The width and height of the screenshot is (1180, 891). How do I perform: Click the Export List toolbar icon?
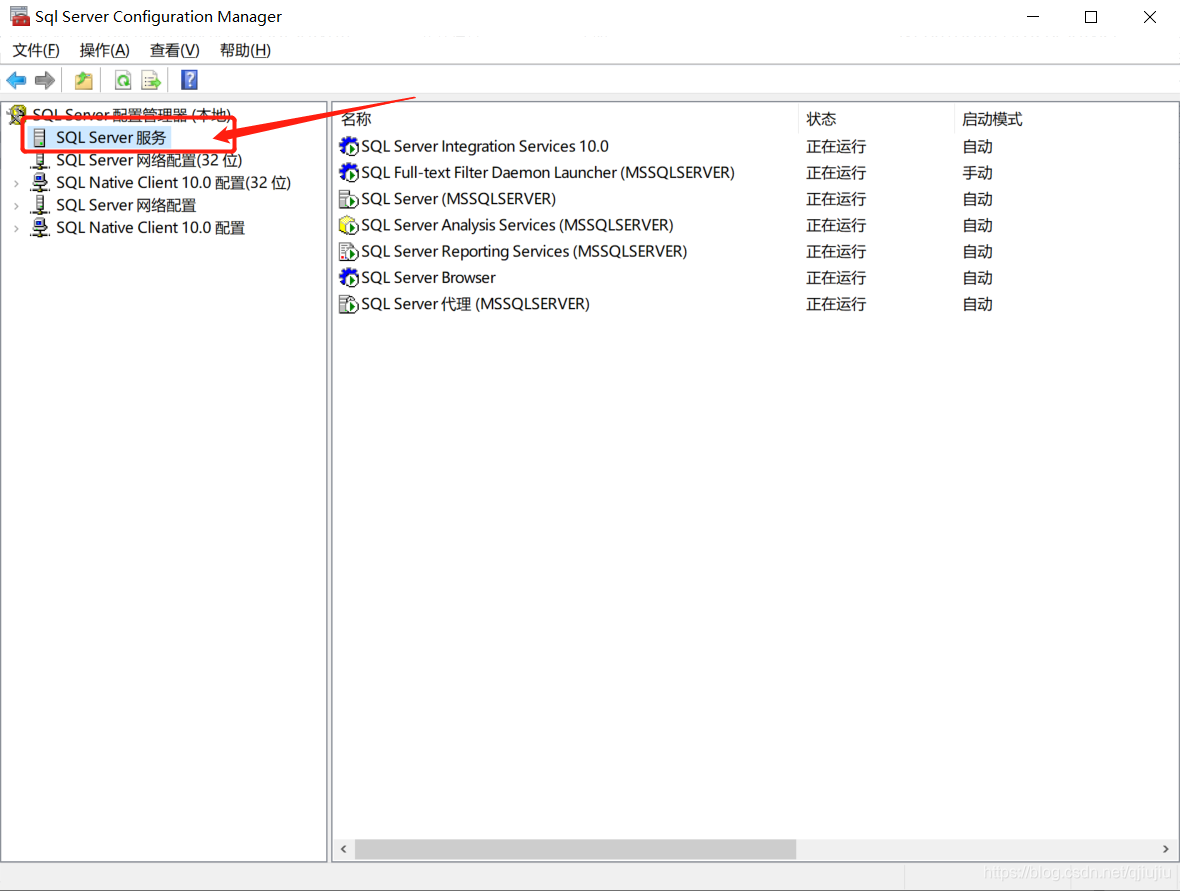[x=151, y=80]
